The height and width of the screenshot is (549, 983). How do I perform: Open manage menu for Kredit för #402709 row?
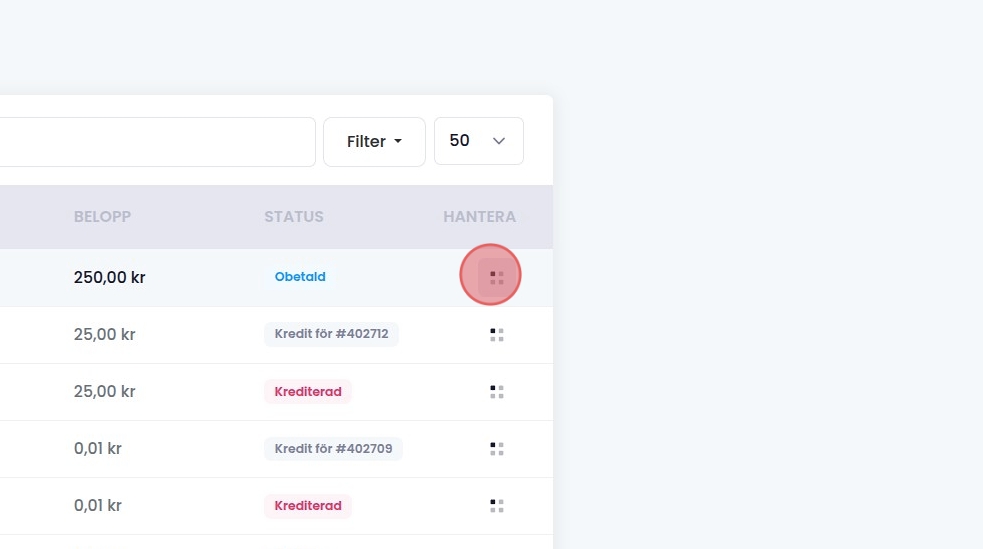(496, 449)
